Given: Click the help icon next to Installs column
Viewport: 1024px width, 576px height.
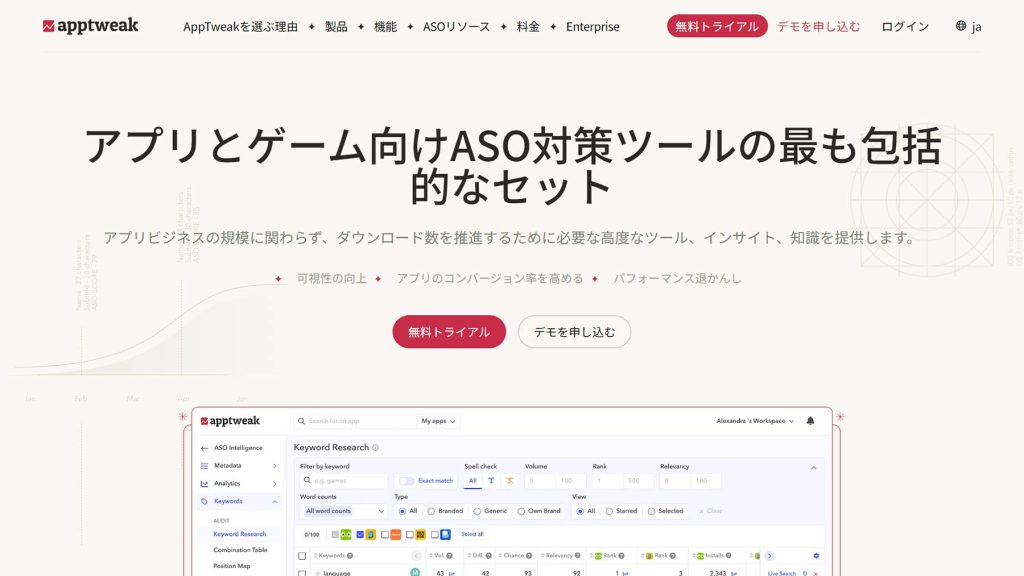Looking at the screenshot, I should click(x=728, y=556).
